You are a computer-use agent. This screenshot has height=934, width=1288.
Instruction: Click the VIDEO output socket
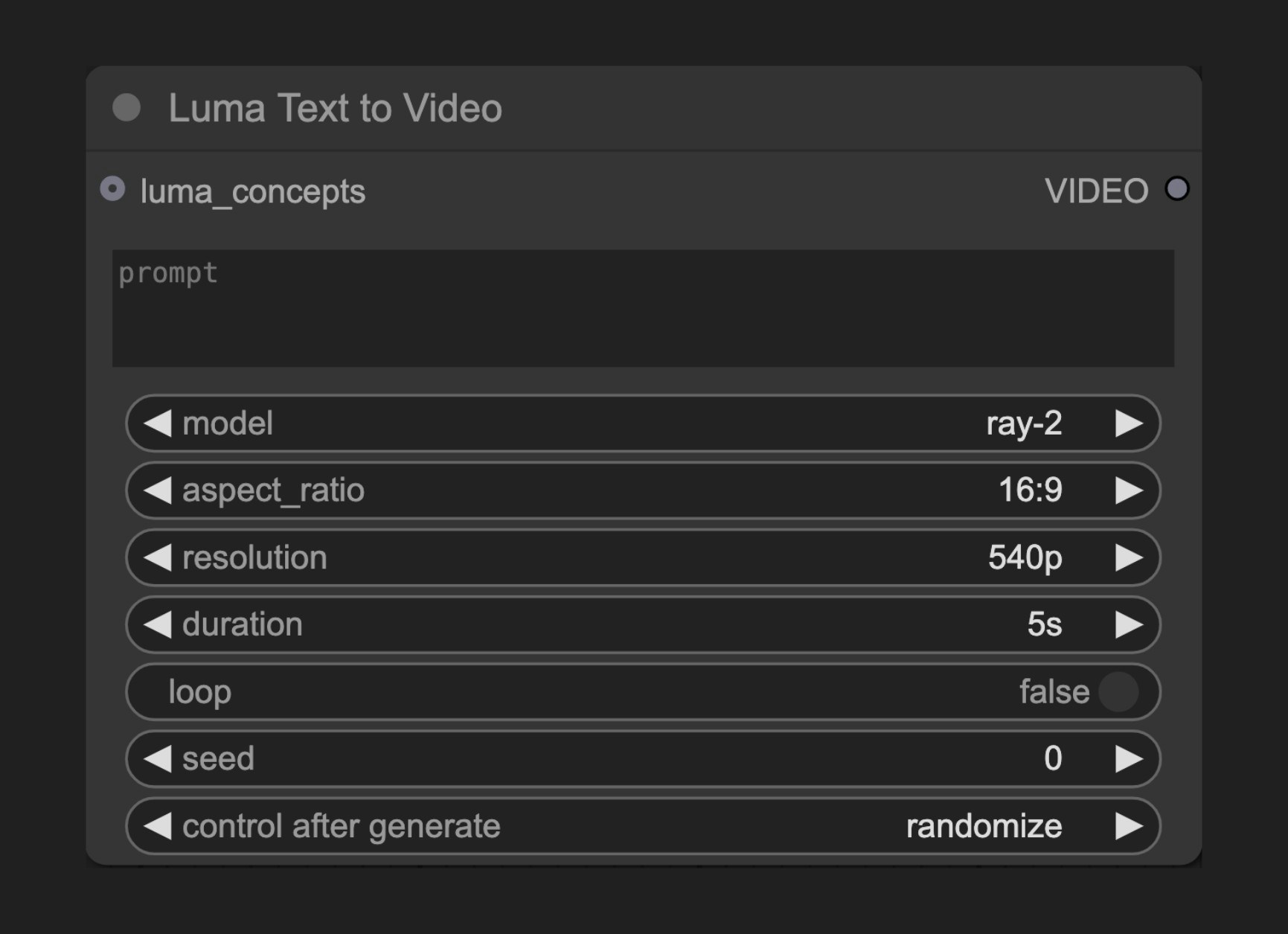tap(1178, 190)
